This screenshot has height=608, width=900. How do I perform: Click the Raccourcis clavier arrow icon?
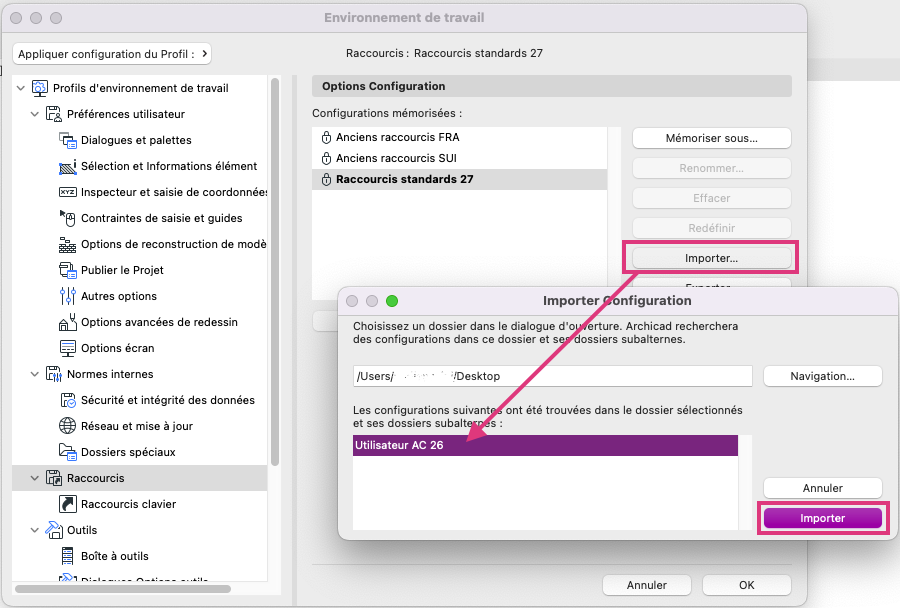coord(68,504)
